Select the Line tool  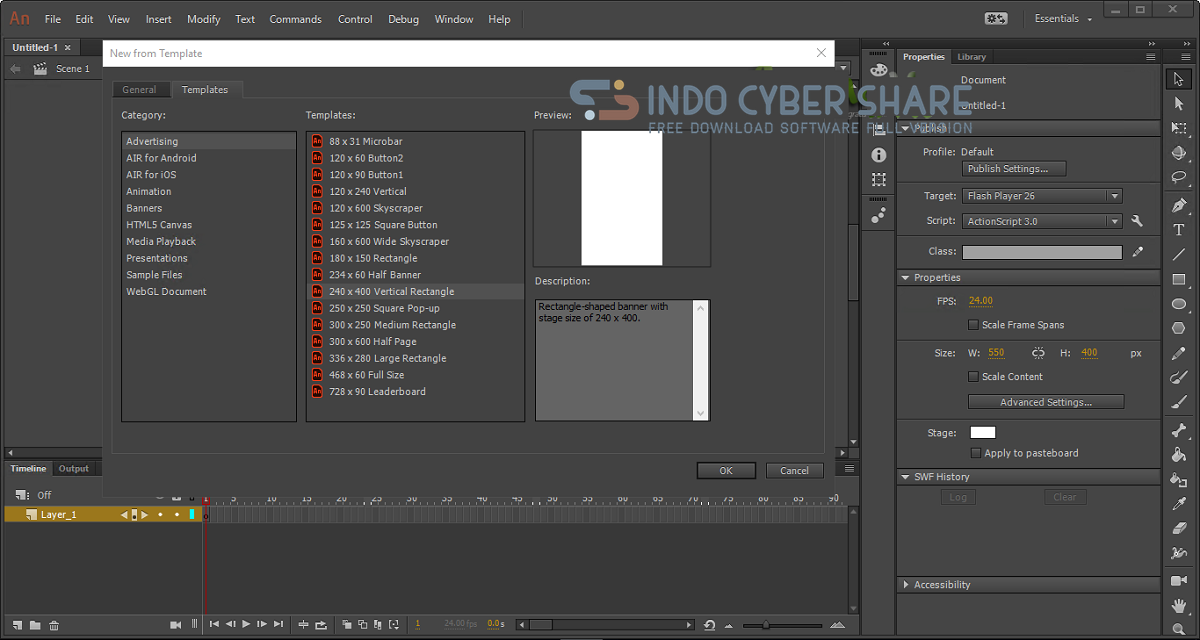click(1179, 255)
